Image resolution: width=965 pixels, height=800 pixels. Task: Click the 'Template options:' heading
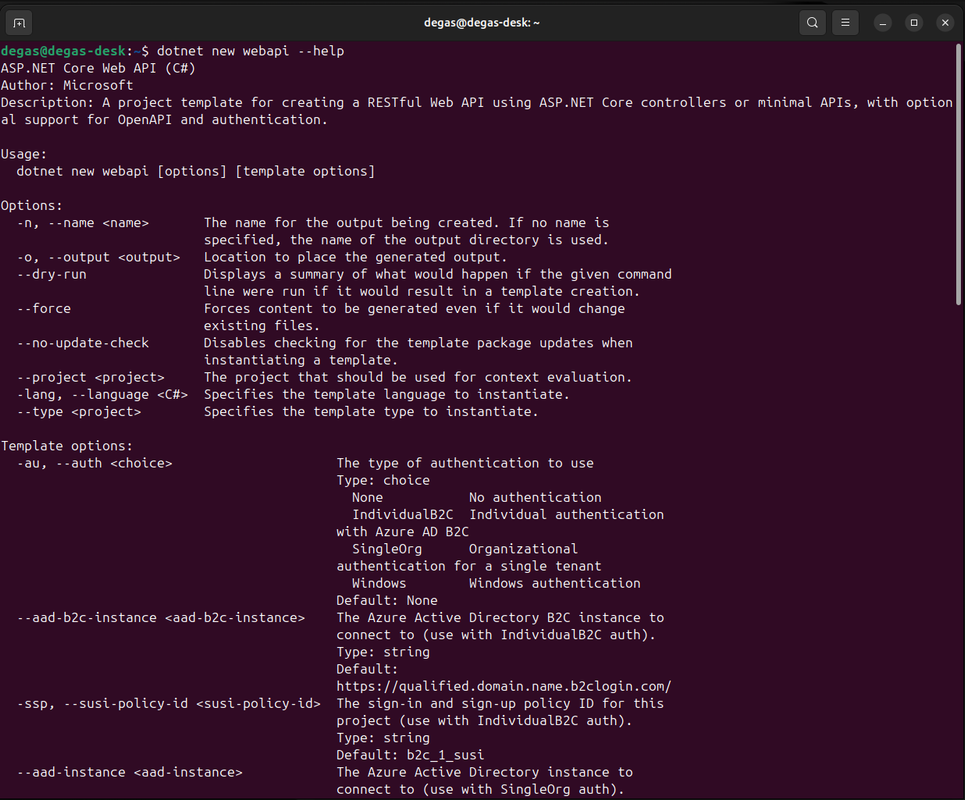[66, 446]
